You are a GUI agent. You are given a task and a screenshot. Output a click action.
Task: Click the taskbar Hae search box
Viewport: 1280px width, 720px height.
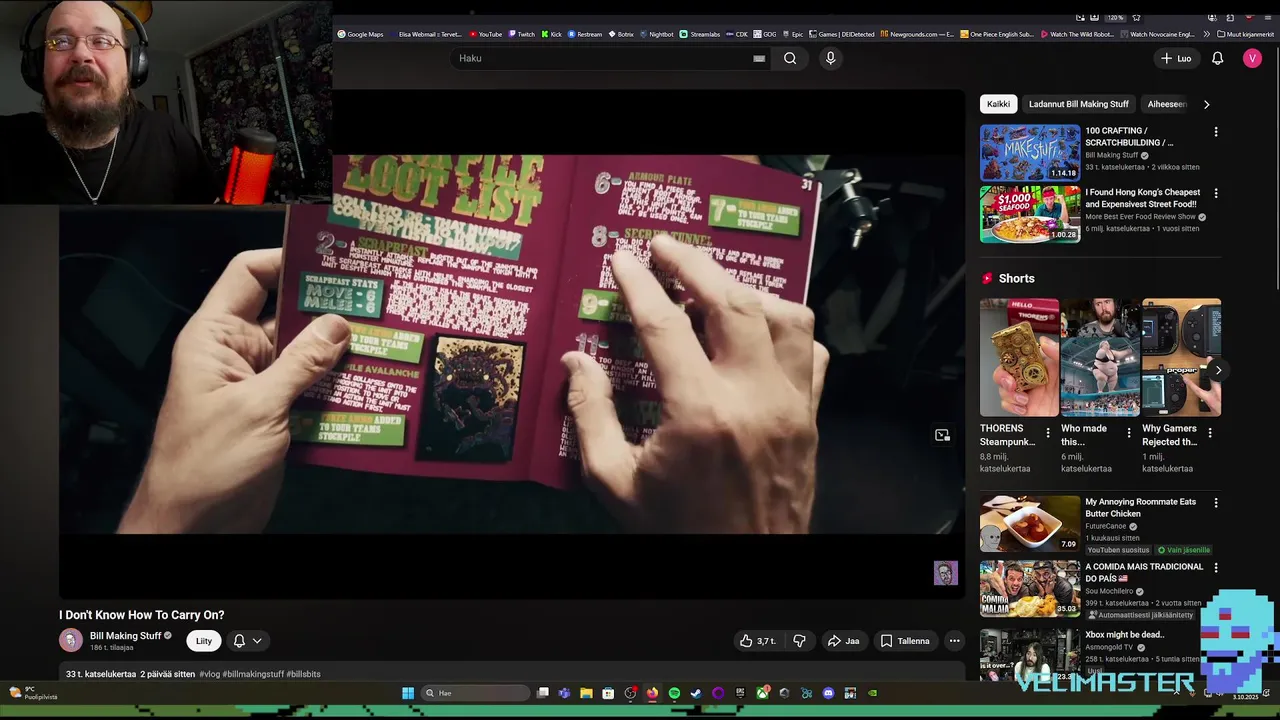(x=475, y=693)
